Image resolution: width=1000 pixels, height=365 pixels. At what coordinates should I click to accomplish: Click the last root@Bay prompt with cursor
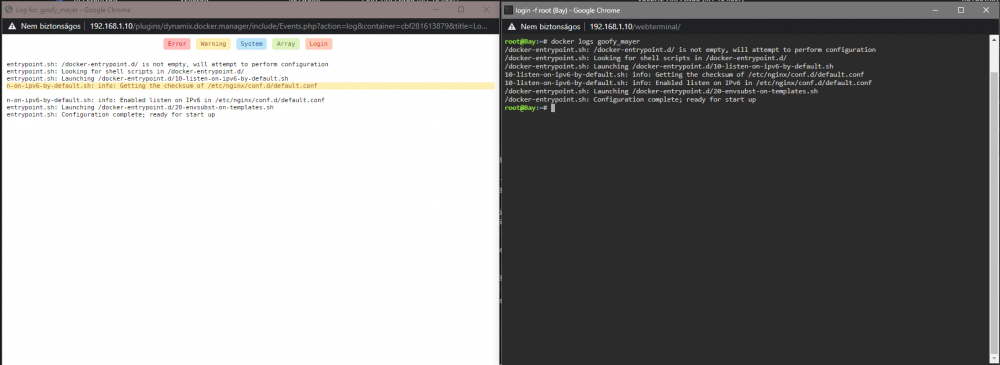point(529,108)
